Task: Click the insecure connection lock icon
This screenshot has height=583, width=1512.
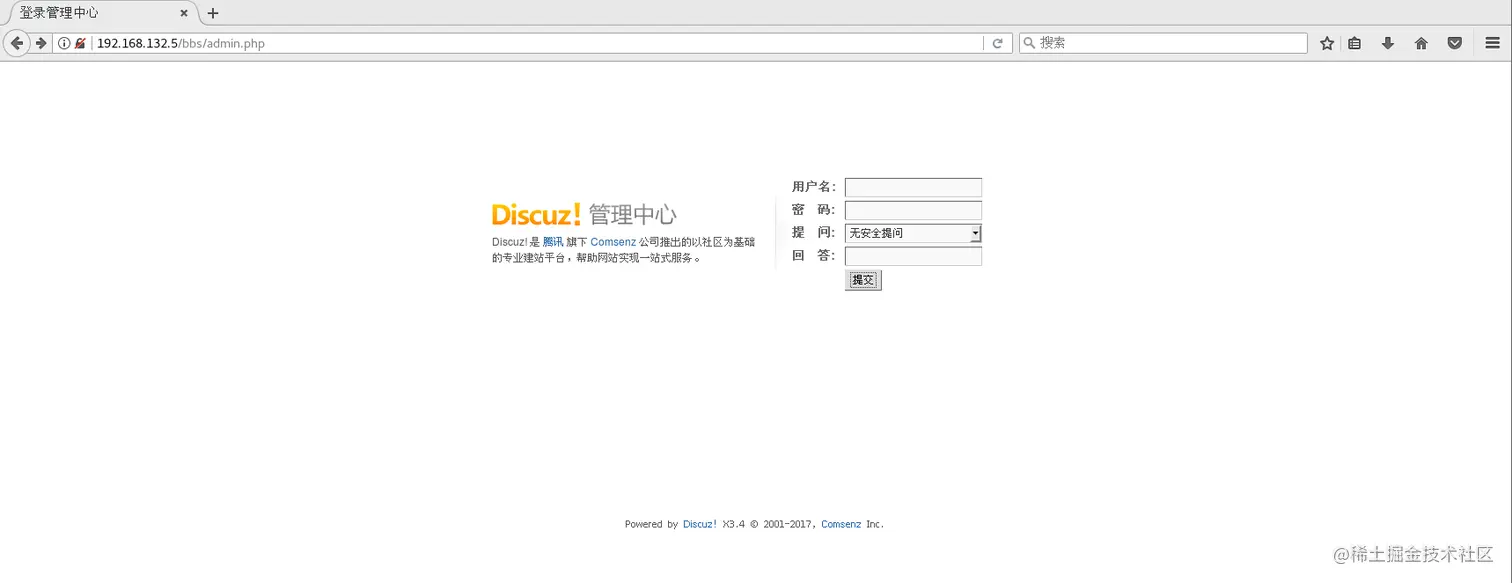Action: coord(80,44)
